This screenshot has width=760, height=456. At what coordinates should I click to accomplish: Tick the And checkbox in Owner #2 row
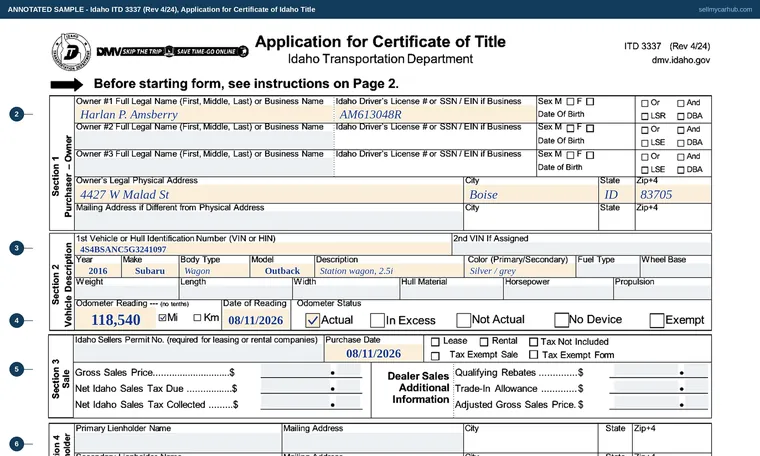click(681, 130)
